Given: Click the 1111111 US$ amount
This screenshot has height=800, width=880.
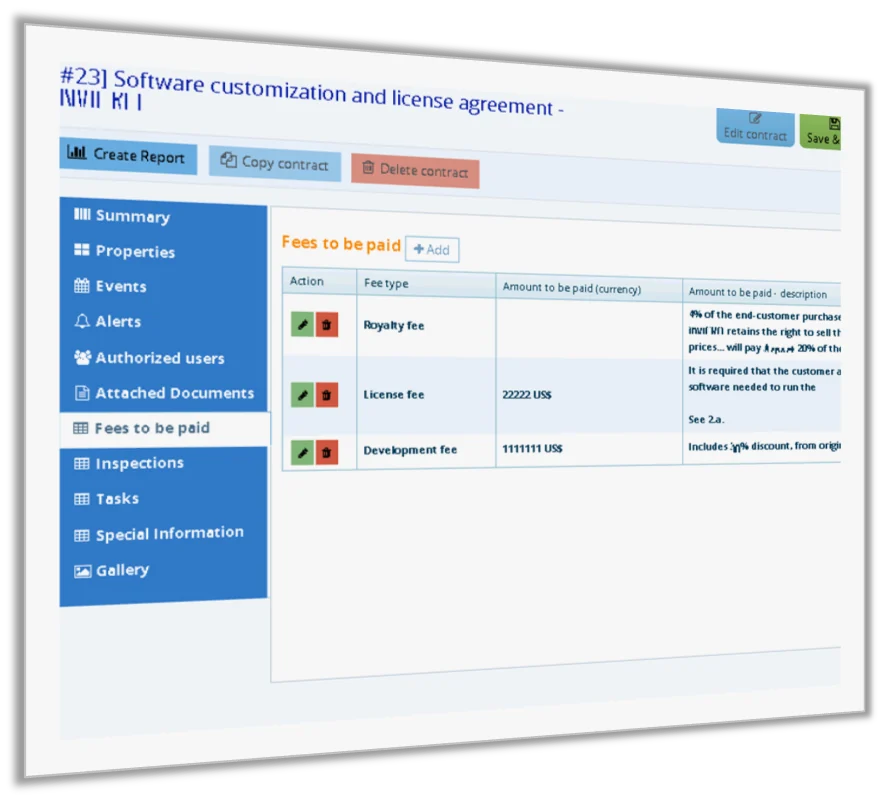Looking at the screenshot, I should click(x=532, y=449).
